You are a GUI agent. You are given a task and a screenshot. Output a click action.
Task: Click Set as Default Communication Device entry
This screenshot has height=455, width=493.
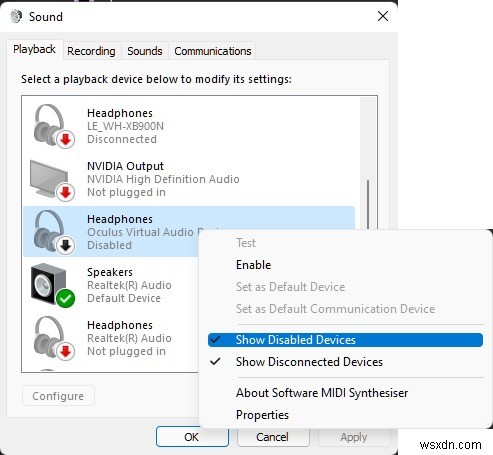pyautogui.click(x=335, y=309)
